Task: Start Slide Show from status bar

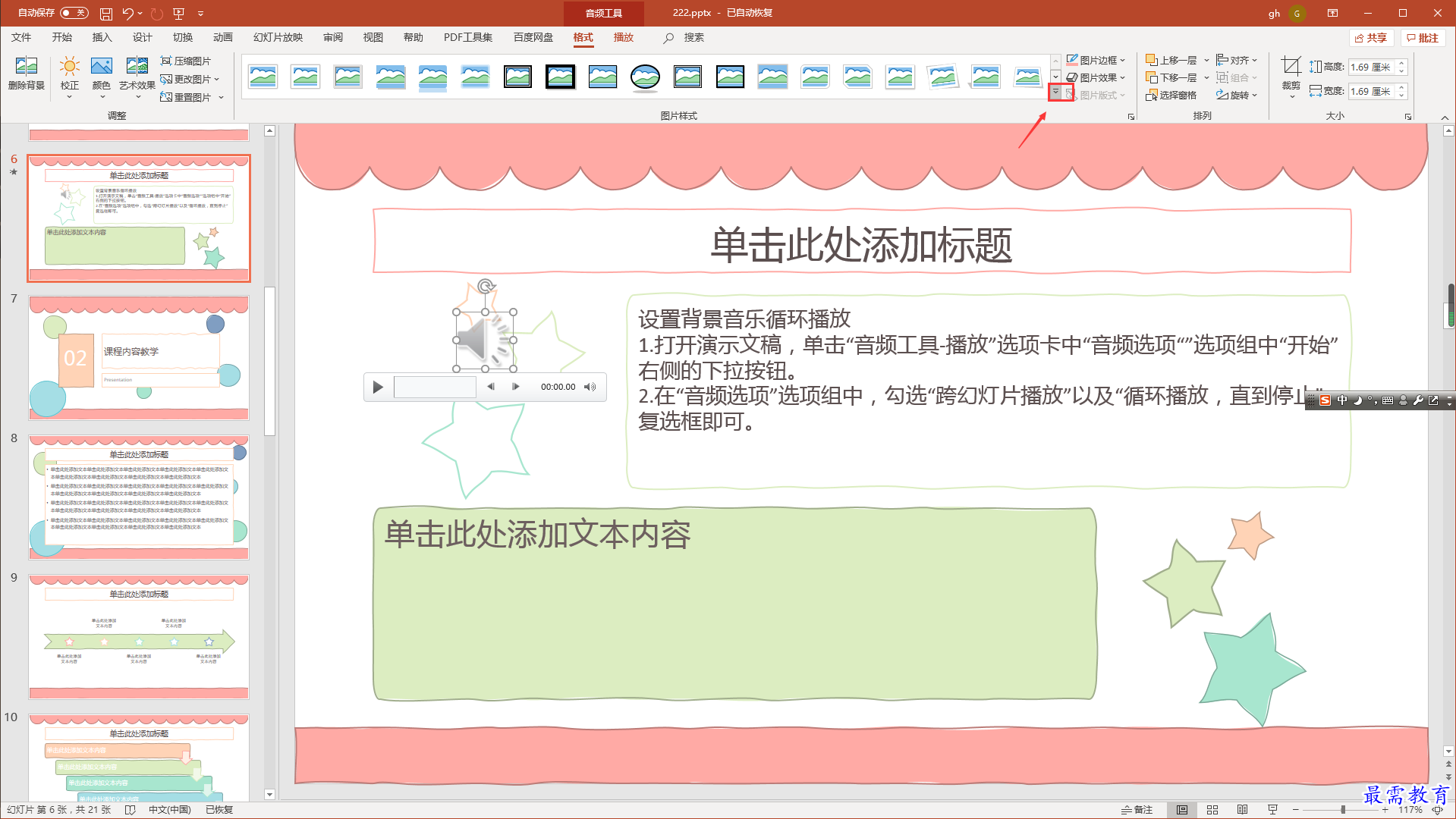Action: tap(1272, 810)
